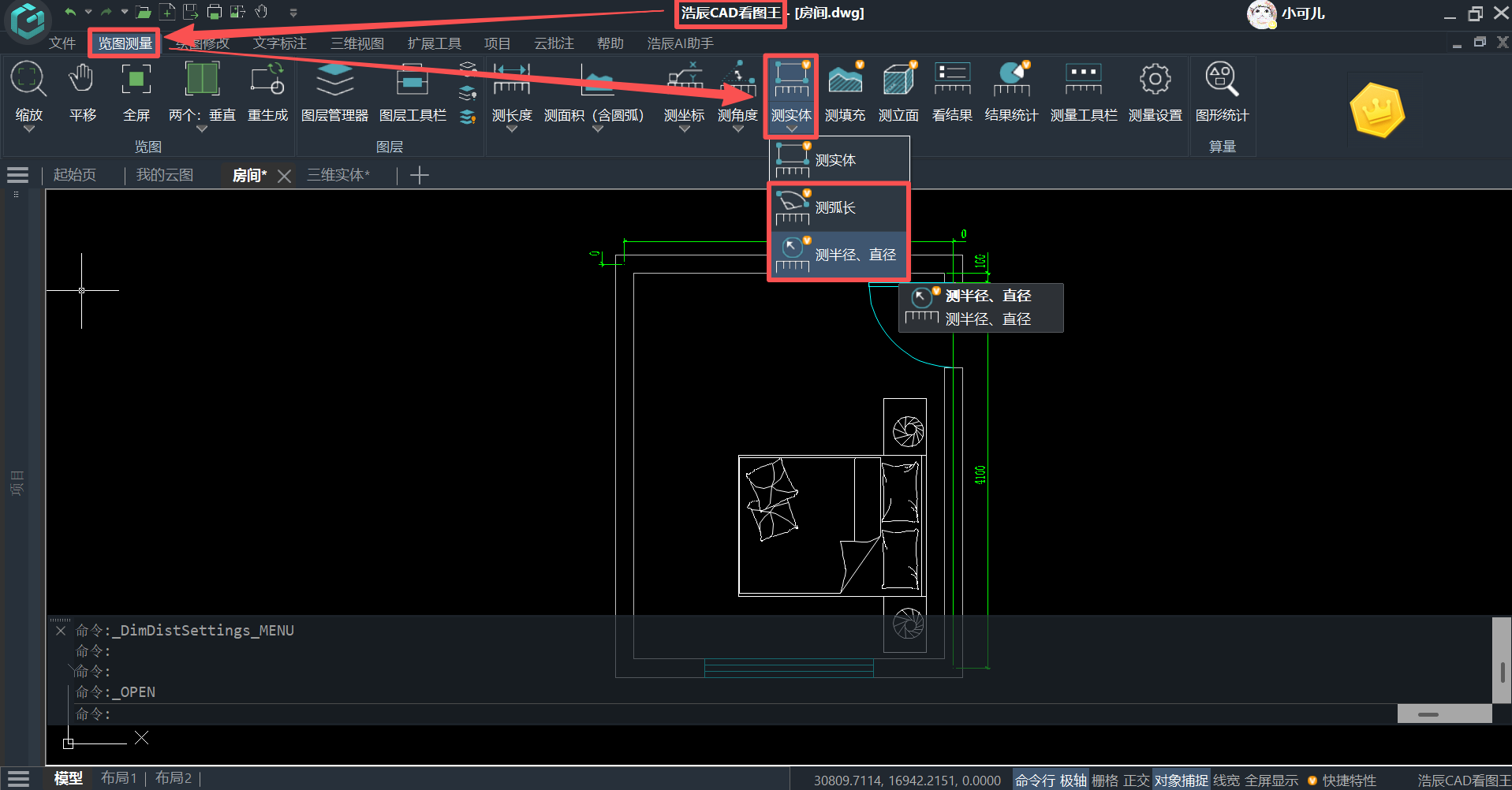Open the 我的云图 tab
1512x790 pixels.
click(x=164, y=175)
